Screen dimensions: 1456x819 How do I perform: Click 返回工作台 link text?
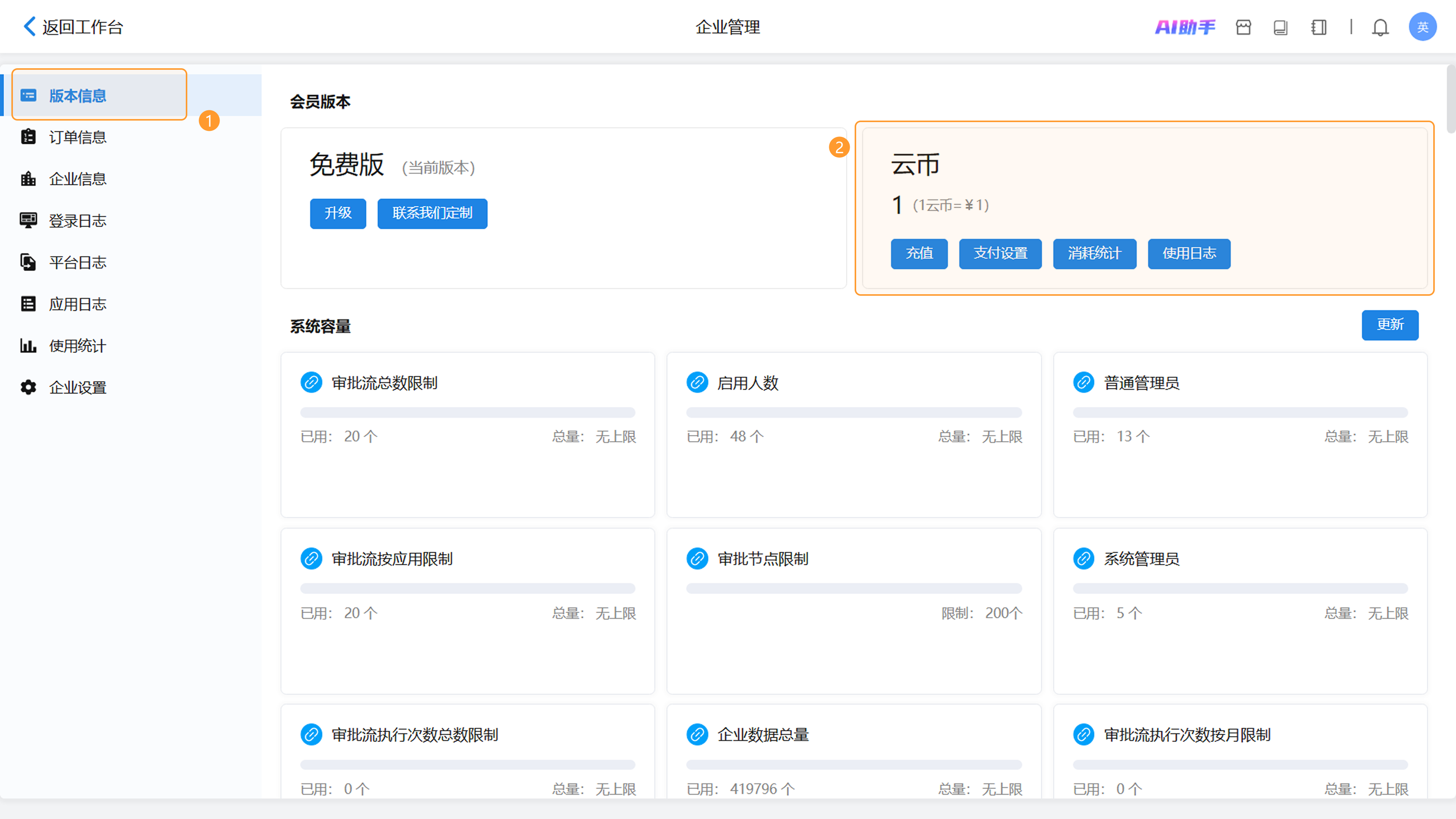click(x=83, y=27)
